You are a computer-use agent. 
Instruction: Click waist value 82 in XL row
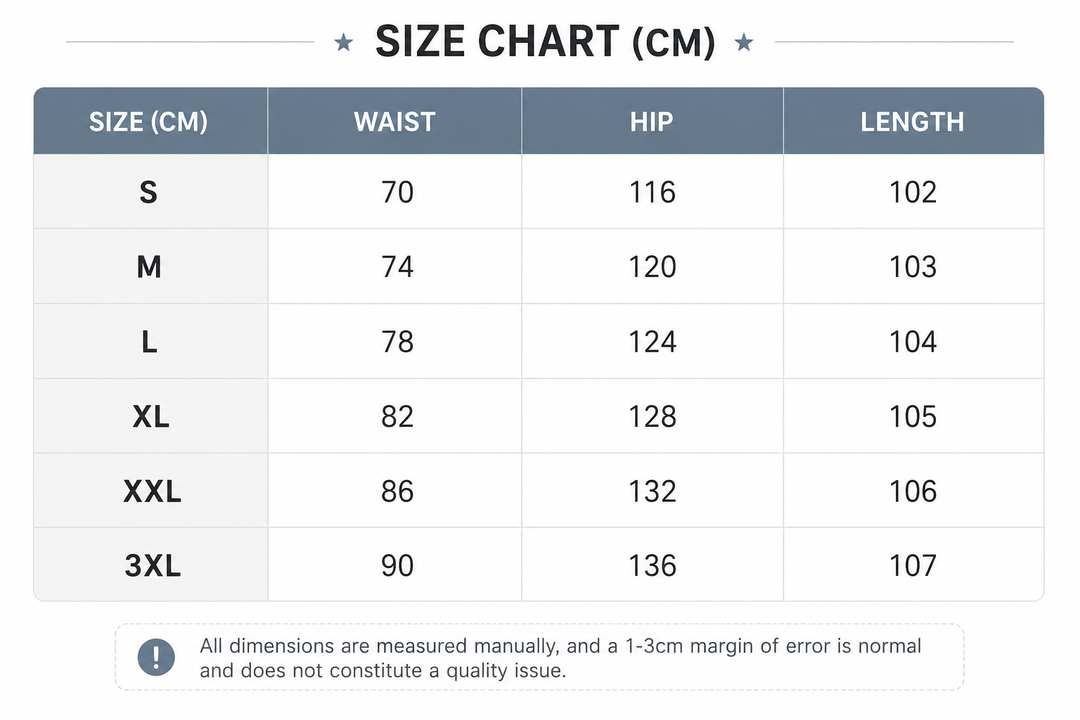(x=397, y=417)
